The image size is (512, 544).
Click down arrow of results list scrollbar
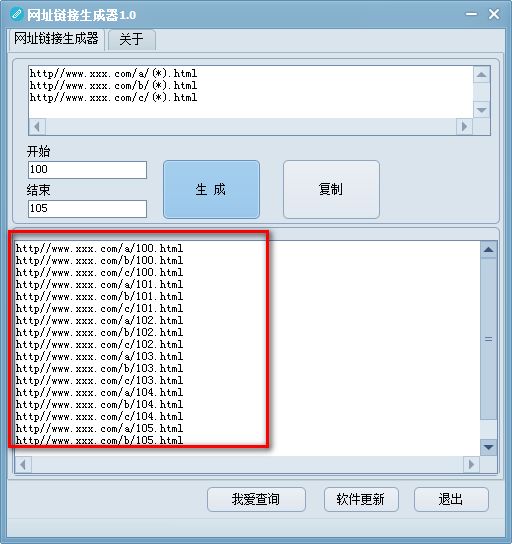[x=488, y=448]
